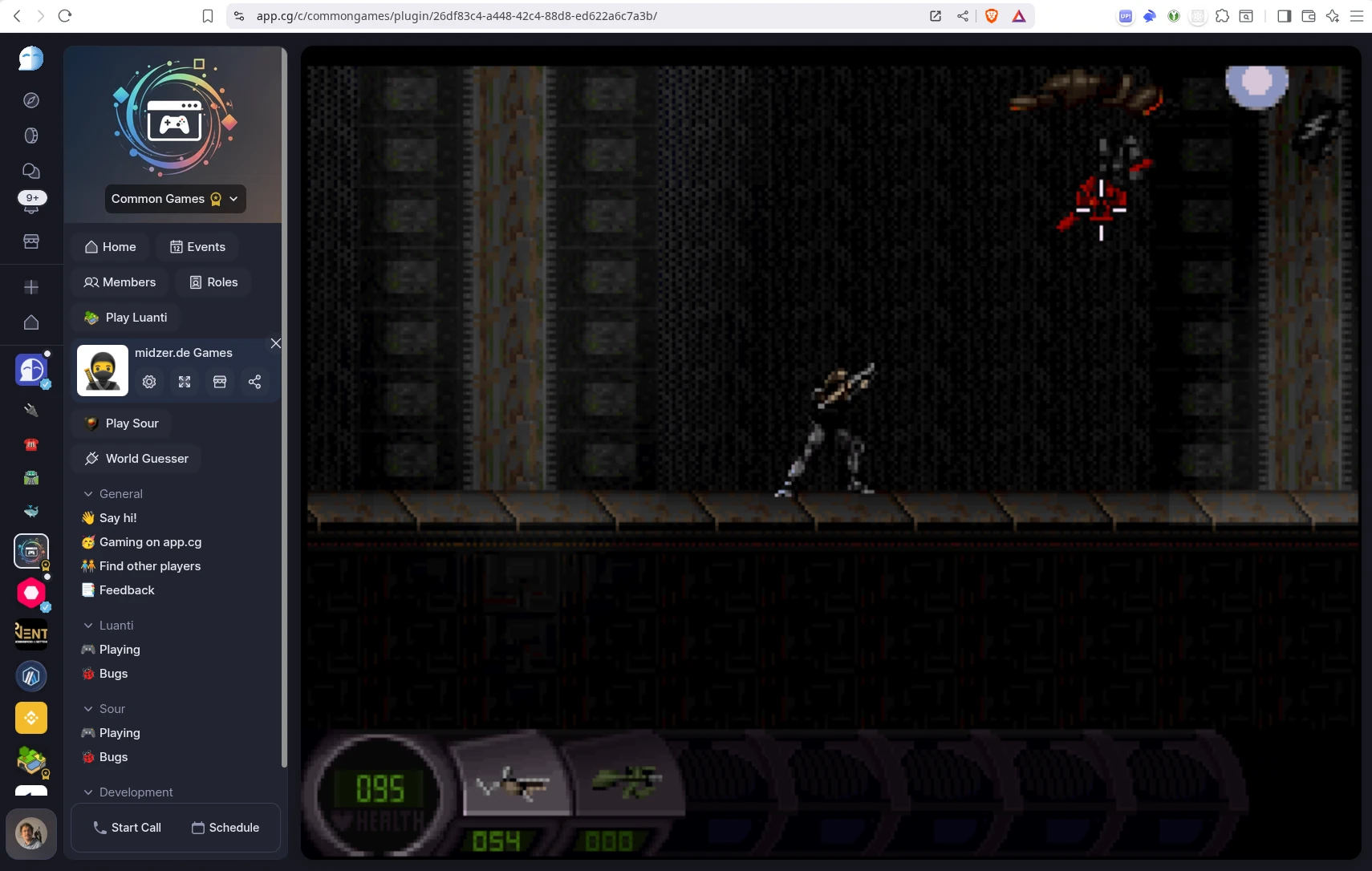Screen dimensions: 1372x871
Task: Click the midzer.de ninja avatar thumbnail
Action: [103, 371]
